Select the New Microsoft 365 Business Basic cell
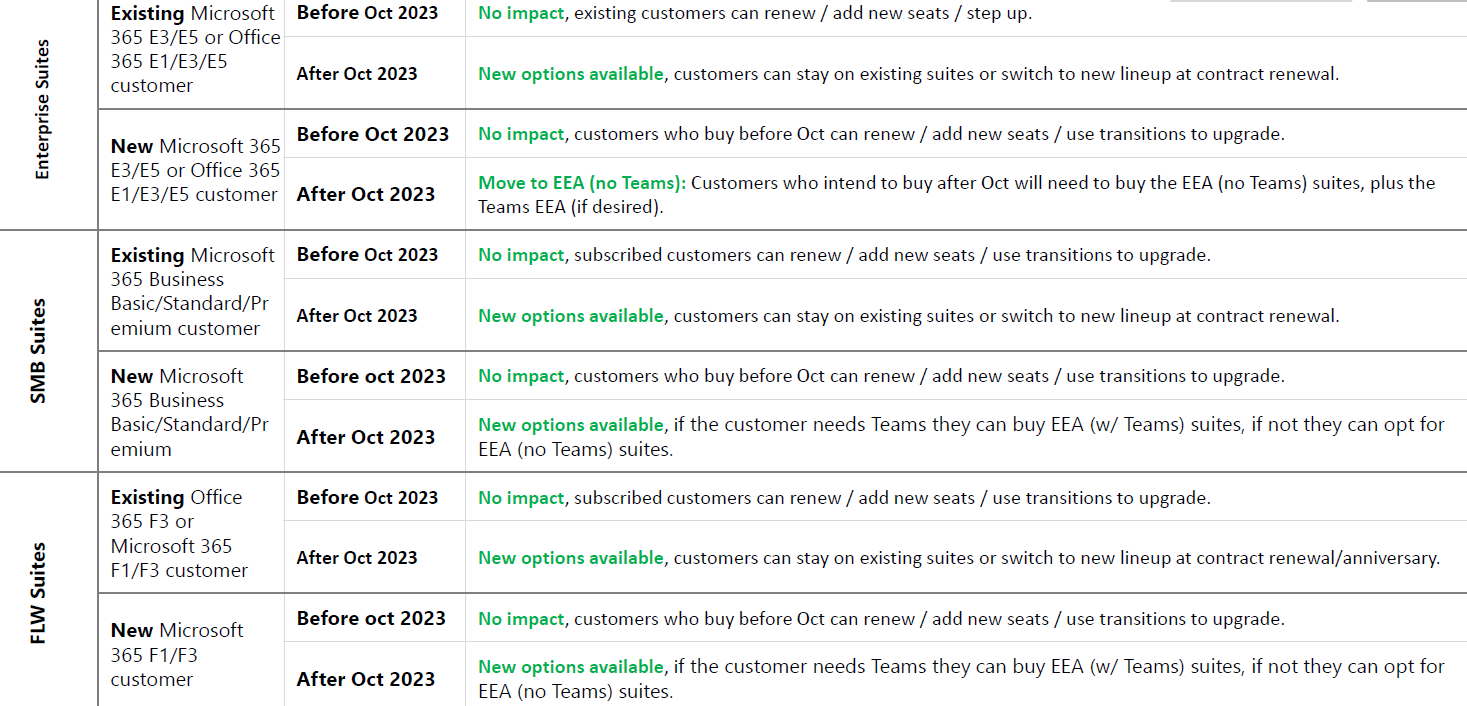 [x=190, y=413]
